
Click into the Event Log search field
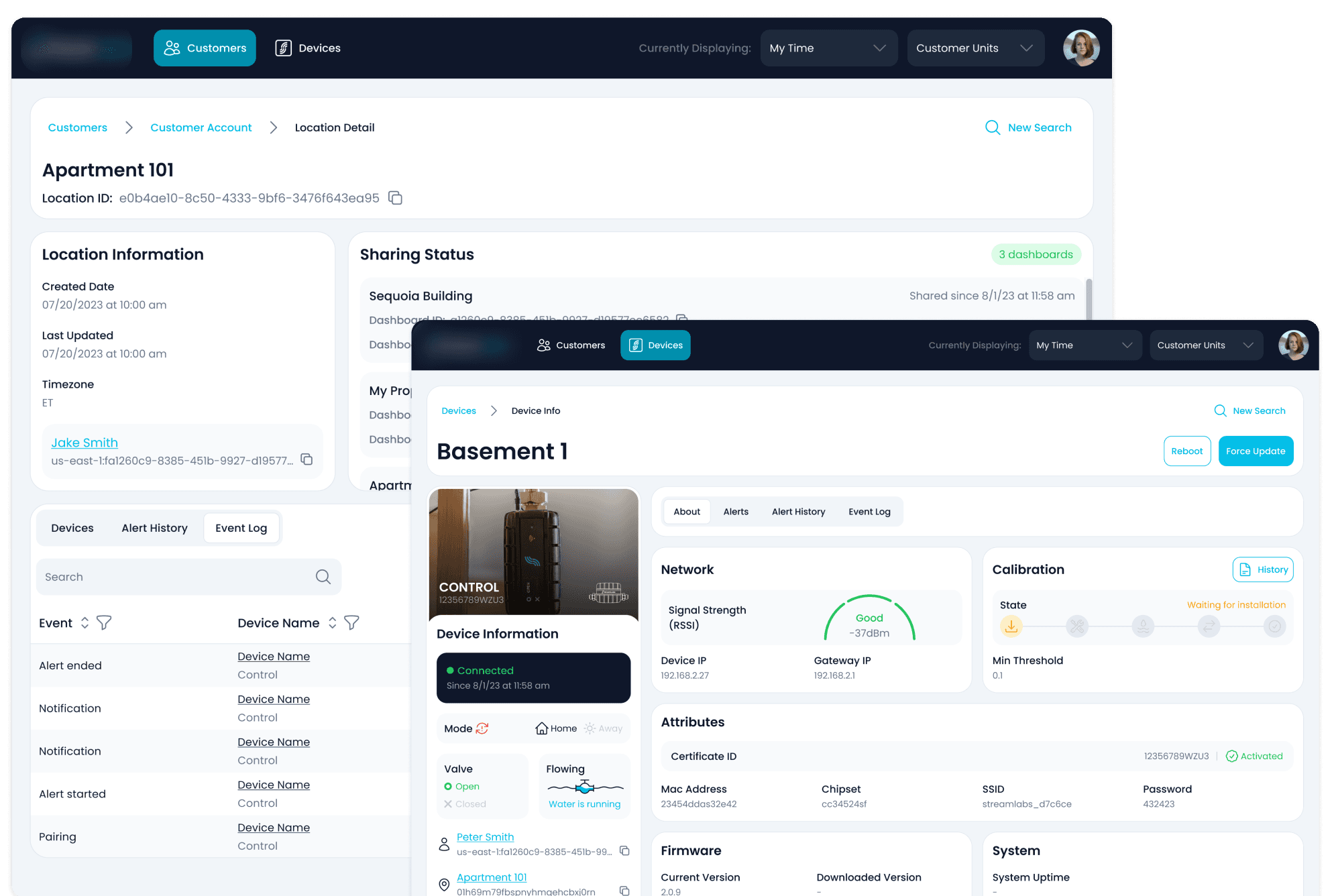click(174, 577)
